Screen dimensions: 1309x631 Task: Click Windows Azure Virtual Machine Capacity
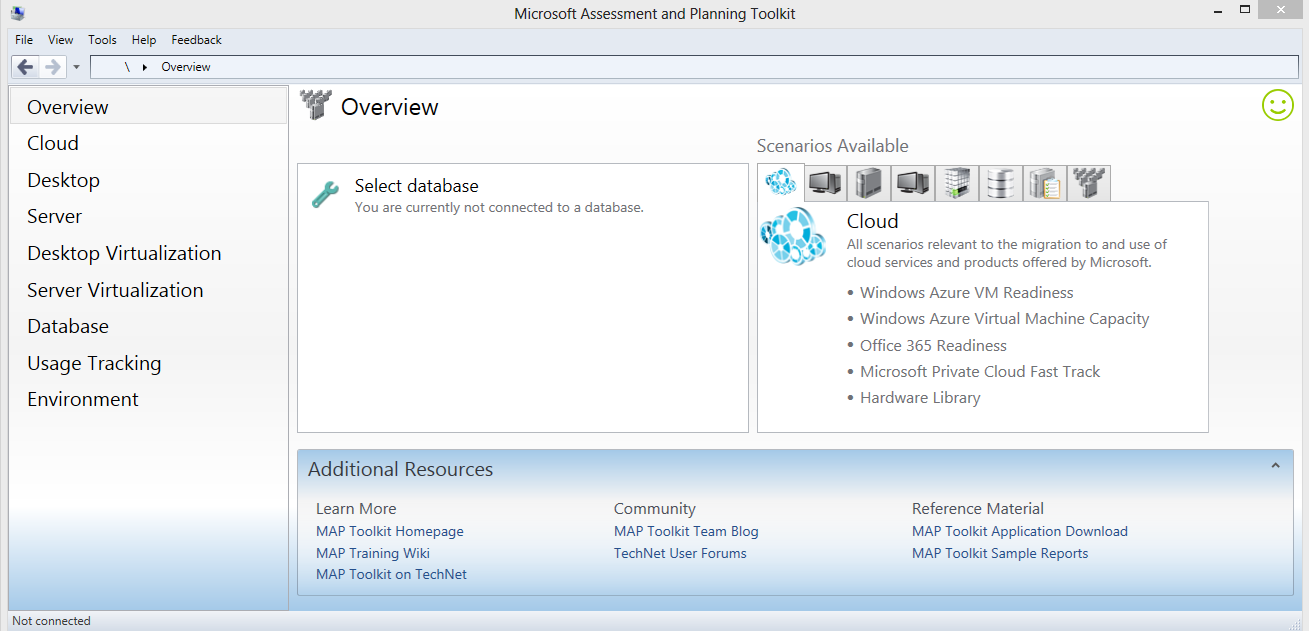[x=1005, y=319]
